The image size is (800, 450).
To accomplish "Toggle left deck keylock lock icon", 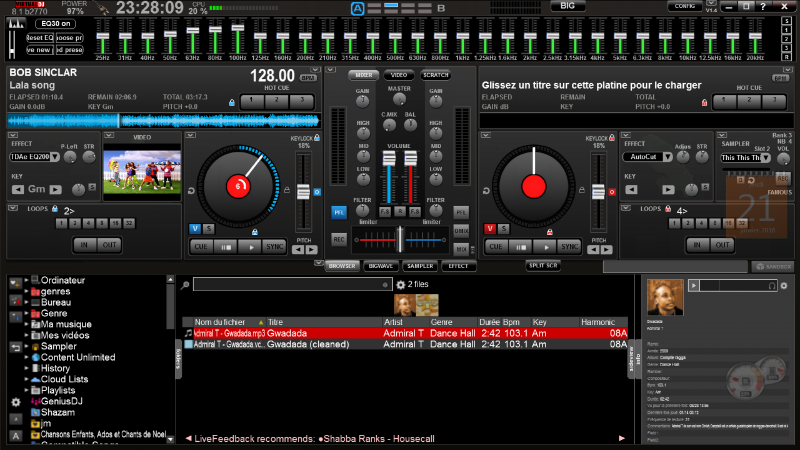I will click(317, 138).
